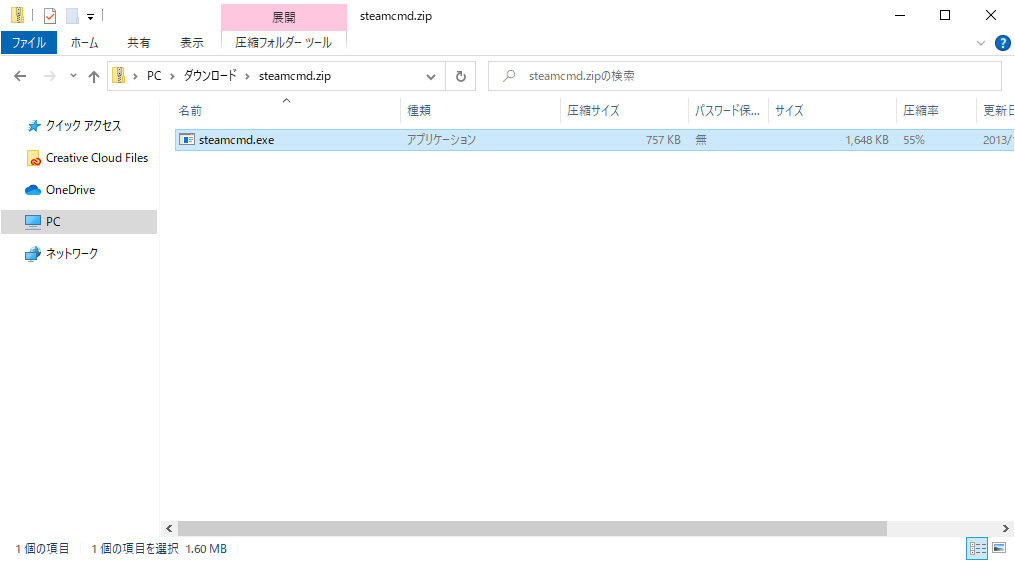Screen dimensions: 1015x561
Task: Open Help with the question mark icon
Action: click(1002, 43)
